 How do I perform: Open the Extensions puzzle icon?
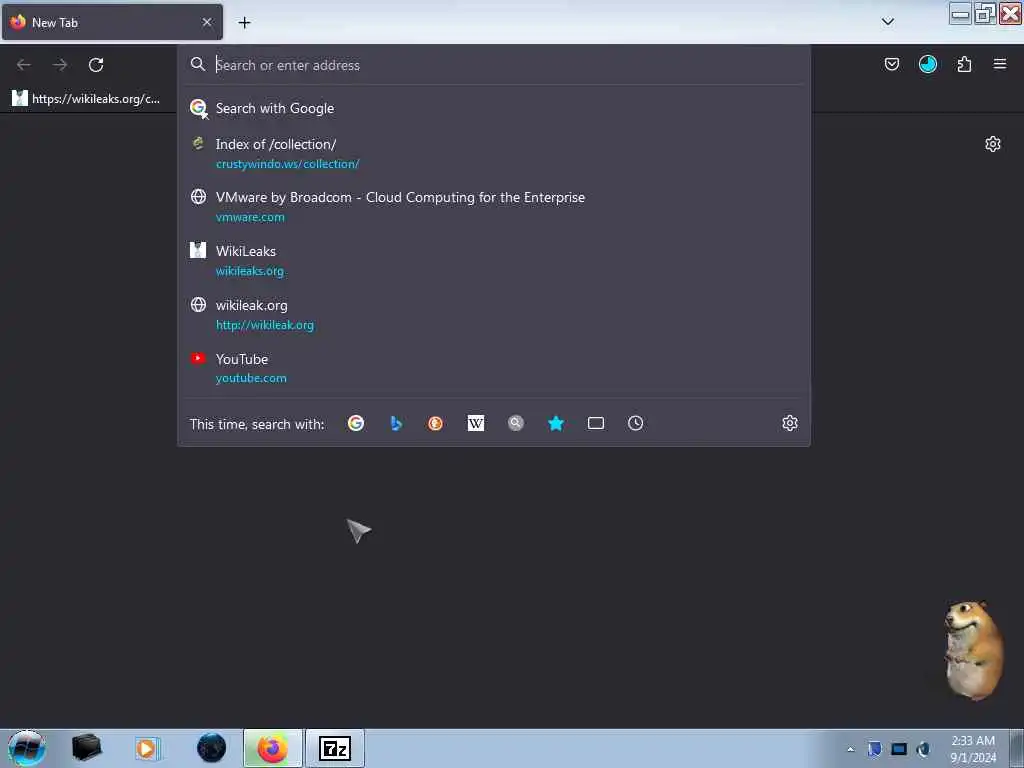click(964, 64)
